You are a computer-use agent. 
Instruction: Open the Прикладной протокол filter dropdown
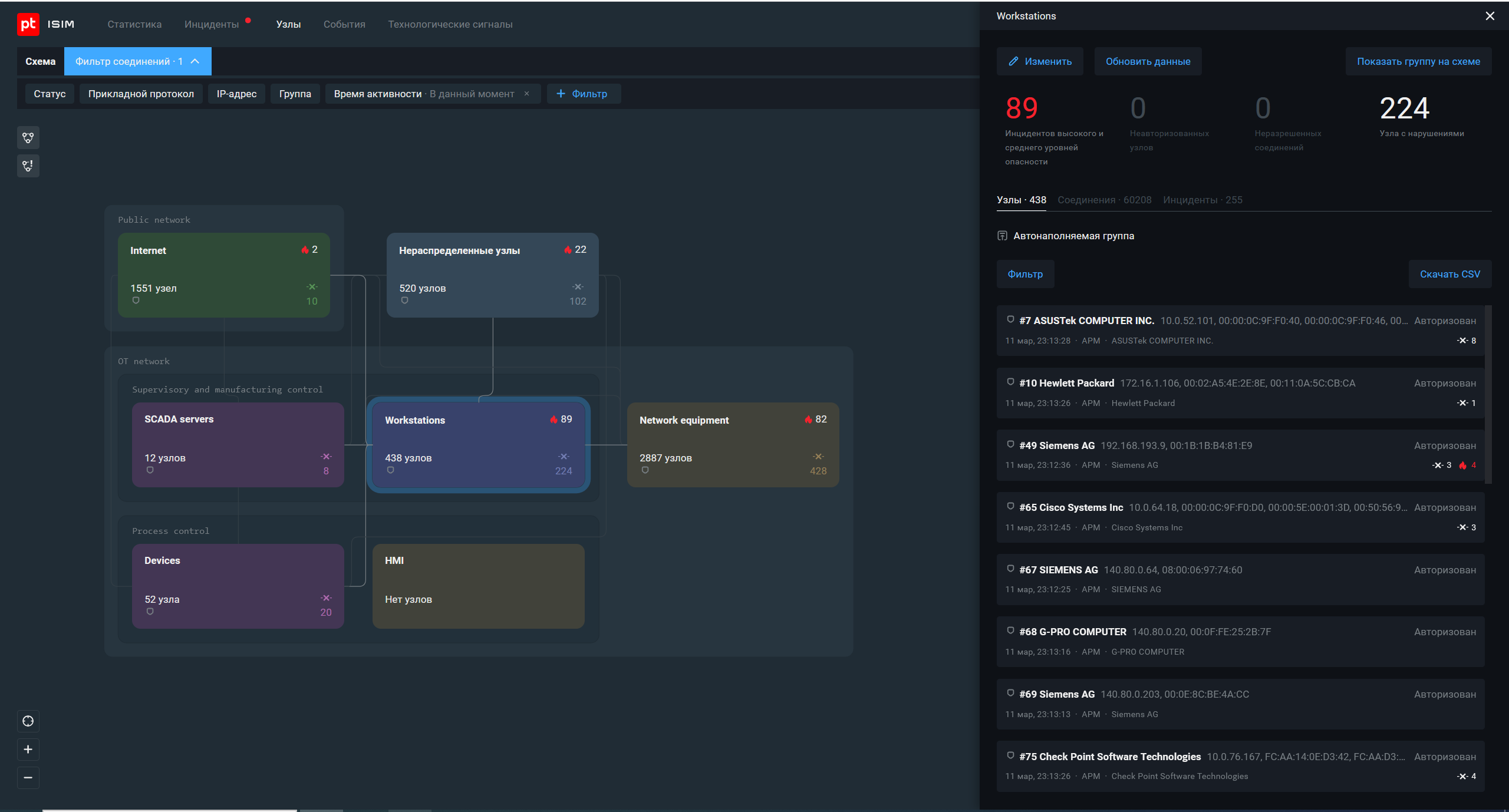[x=141, y=94]
